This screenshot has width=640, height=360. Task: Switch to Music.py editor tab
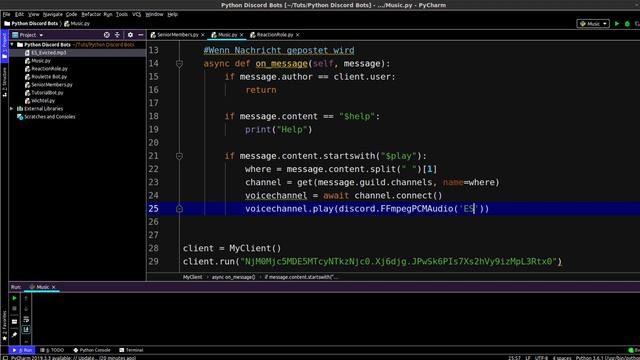coord(227,35)
